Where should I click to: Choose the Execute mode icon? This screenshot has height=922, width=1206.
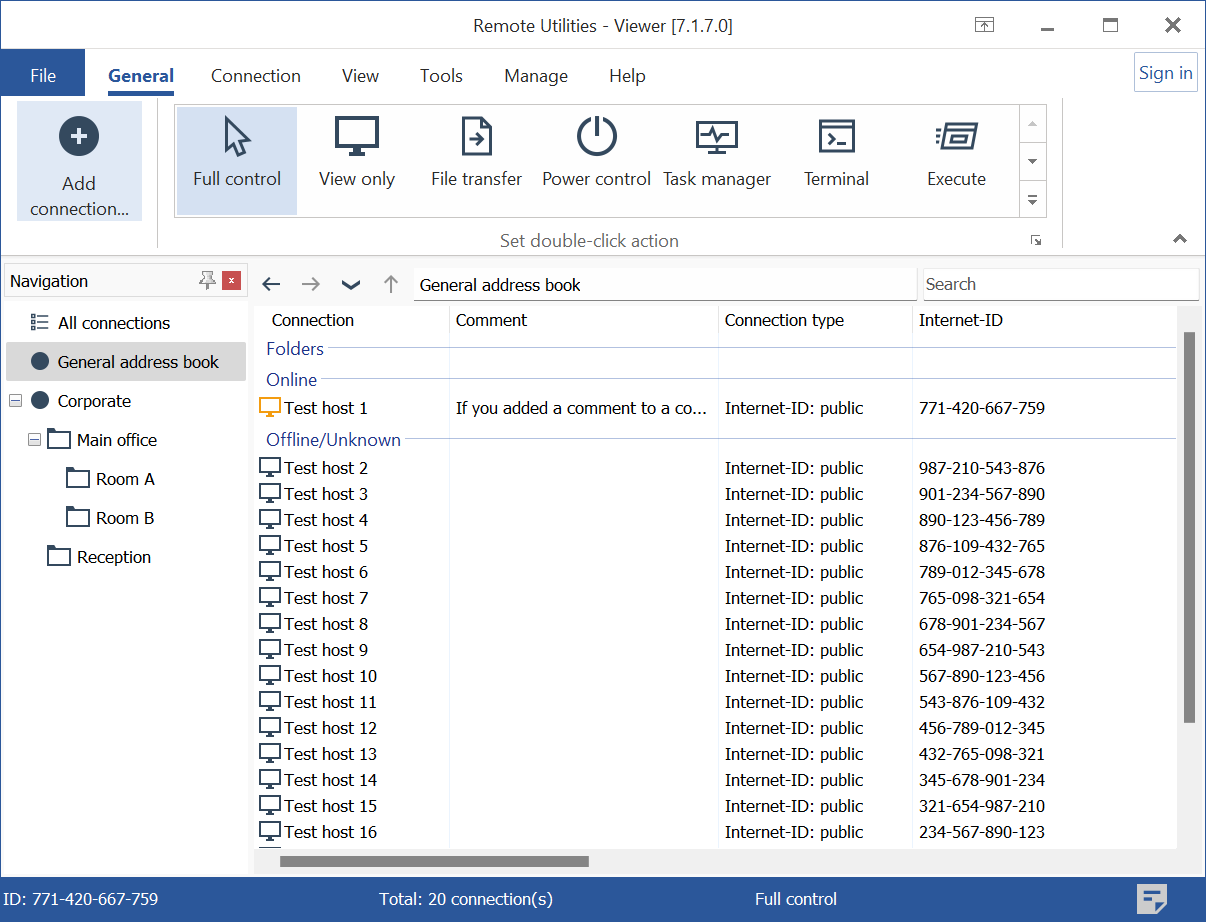[956, 138]
